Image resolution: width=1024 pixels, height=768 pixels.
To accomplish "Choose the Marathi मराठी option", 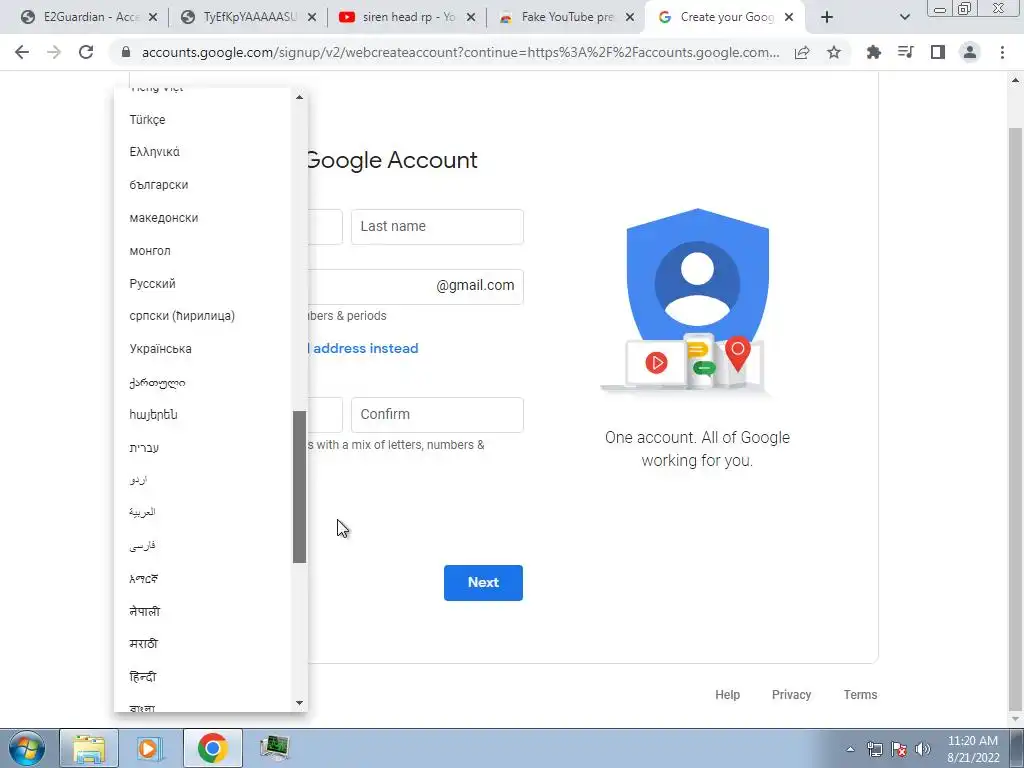I will click(202, 644).
